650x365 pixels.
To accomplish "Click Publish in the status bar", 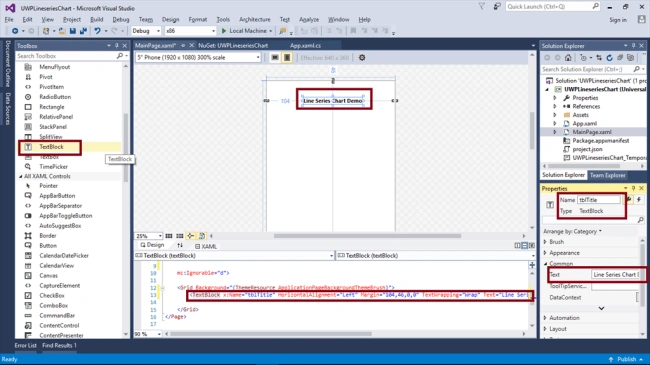I will click(626, 359).
